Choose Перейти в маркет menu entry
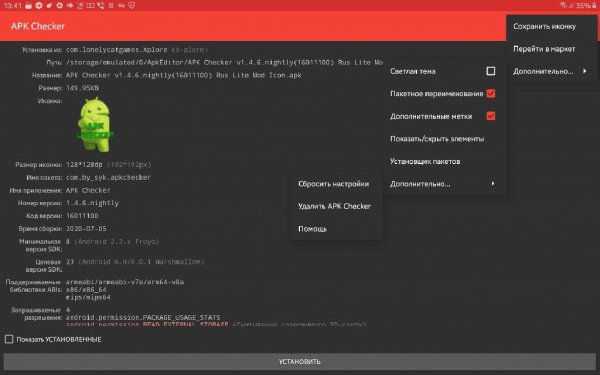The image size is (600, 375). 551,49
